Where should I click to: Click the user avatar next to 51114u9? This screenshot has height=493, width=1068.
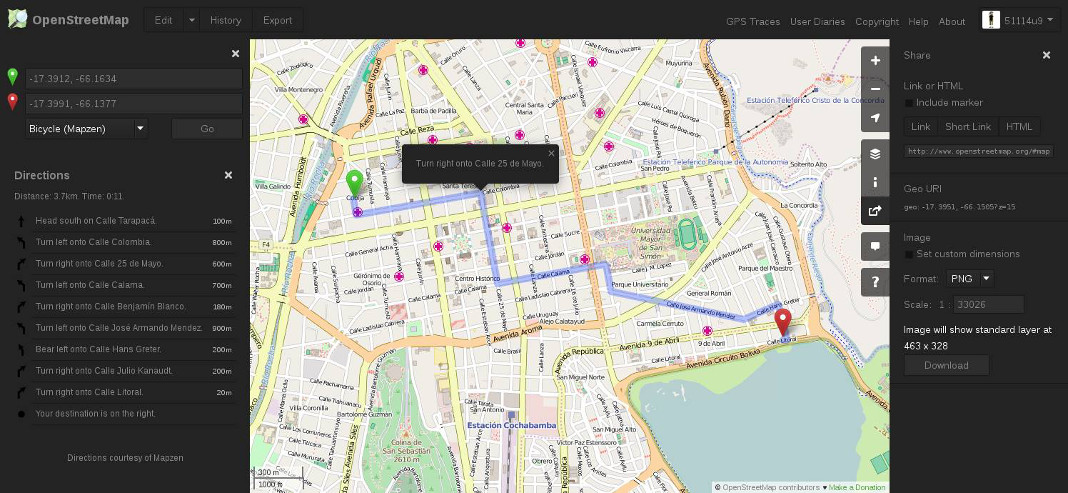point(991,20)
